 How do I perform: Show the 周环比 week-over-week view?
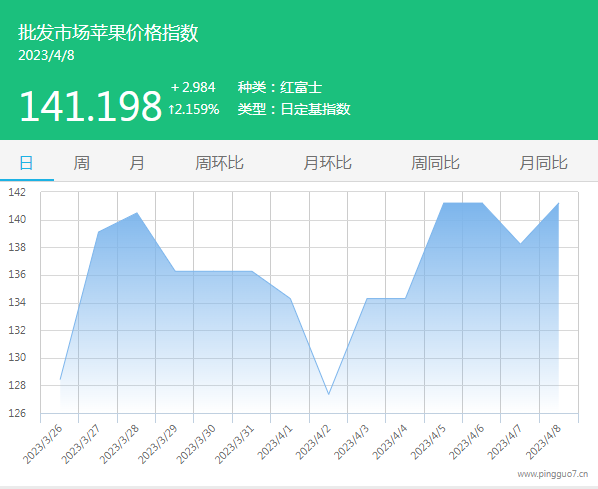(x=219, y=163)
